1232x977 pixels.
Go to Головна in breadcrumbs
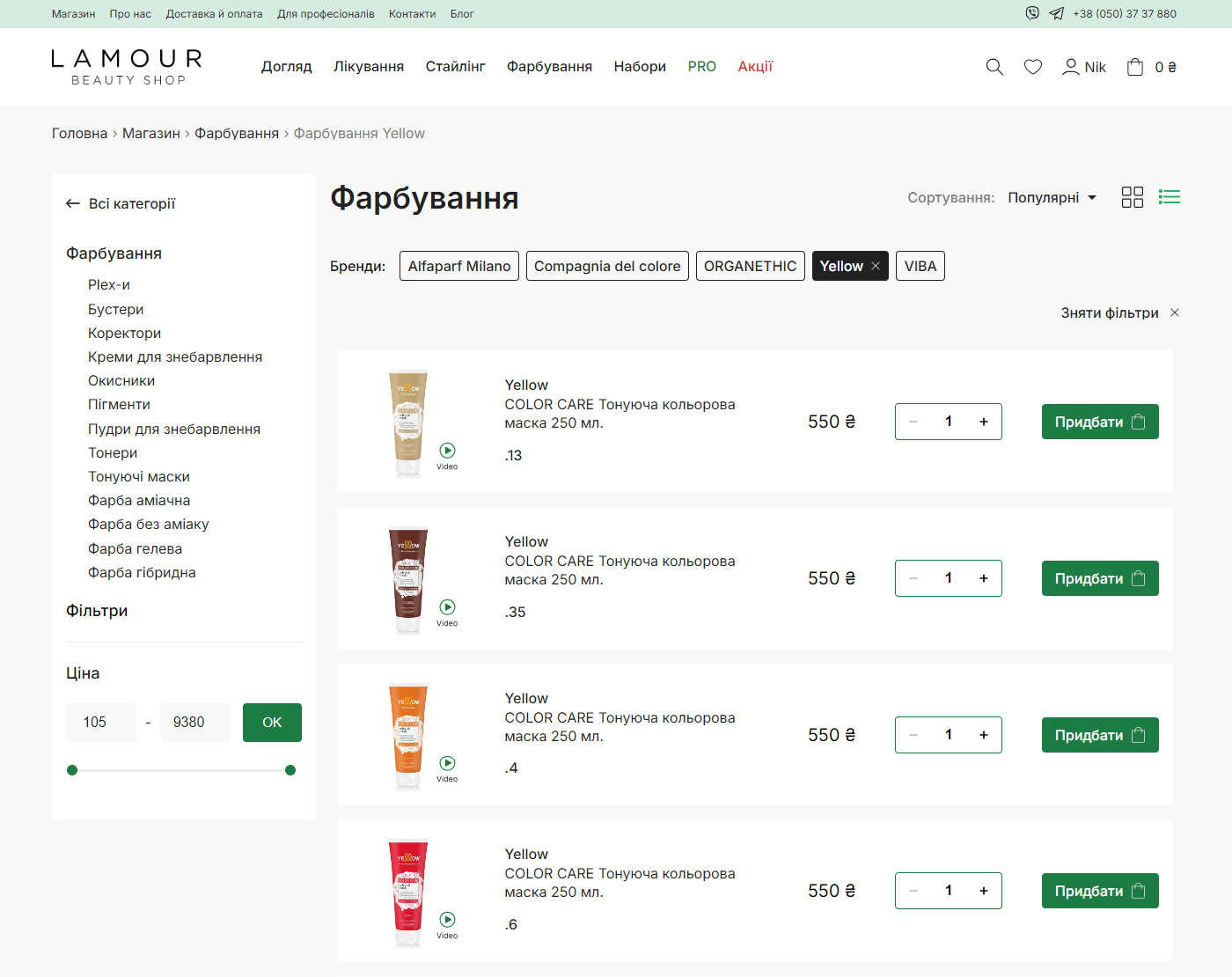pos(79,134)
